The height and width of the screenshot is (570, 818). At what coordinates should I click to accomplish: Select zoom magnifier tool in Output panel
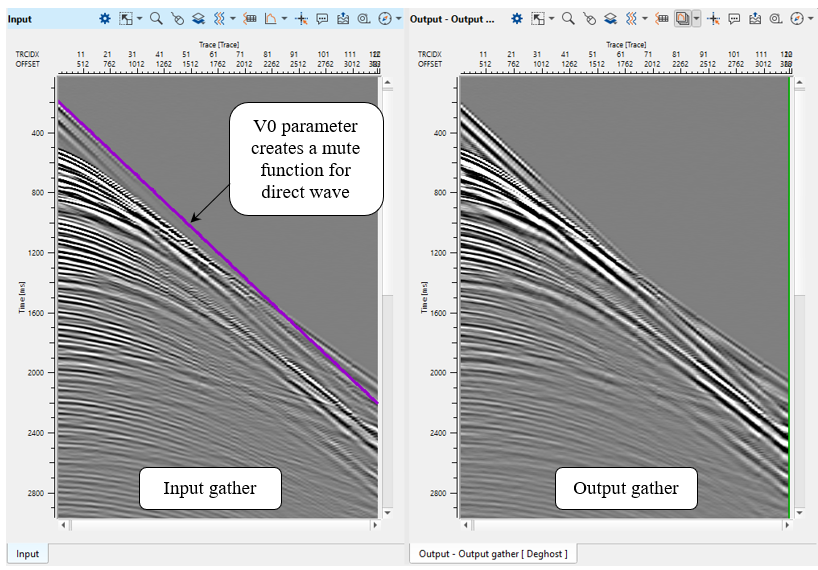pos(567,19)
